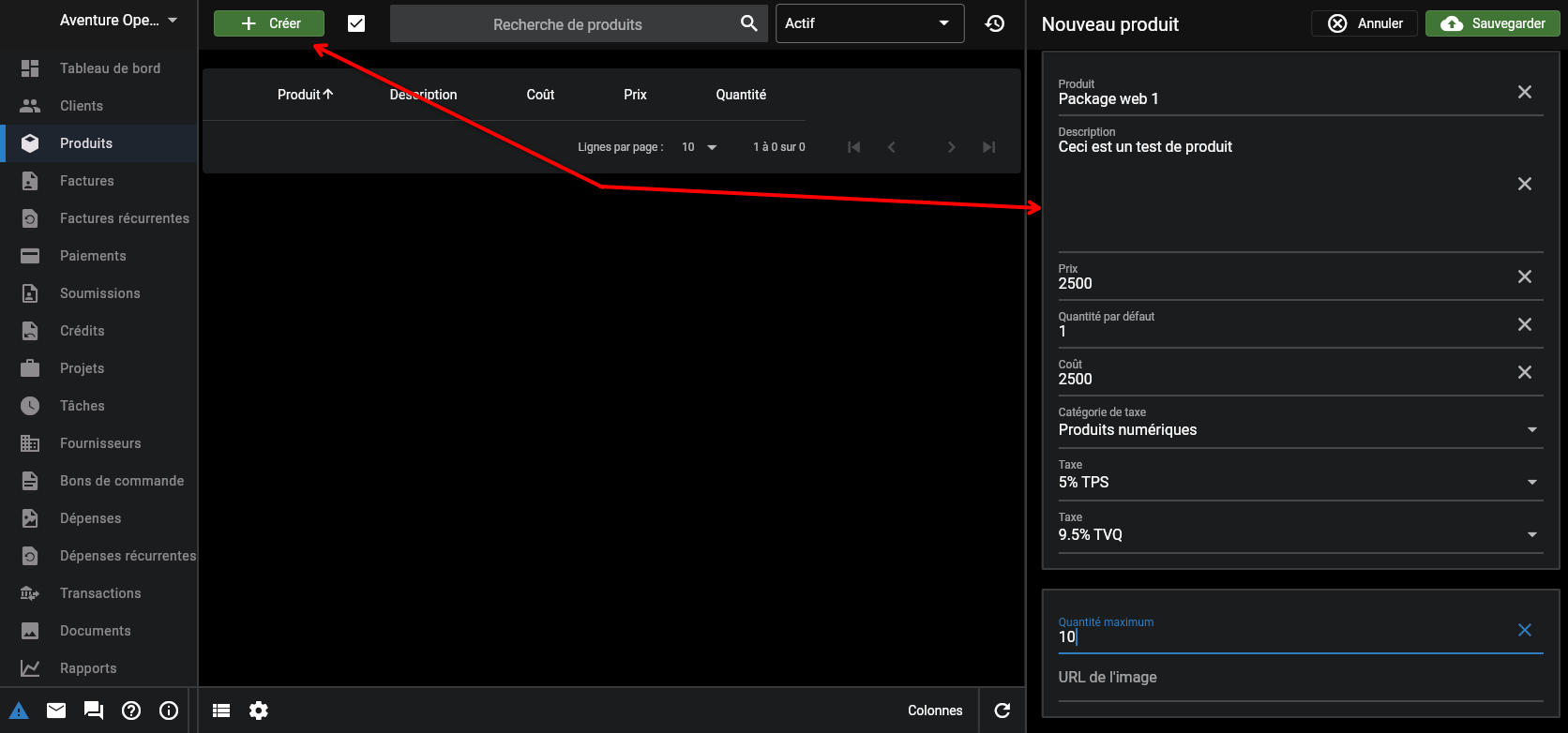Image resolution: width=1568 pixels, height=733 pixels.
Task: Clear the Prix field
Action: click(1525, 277)
